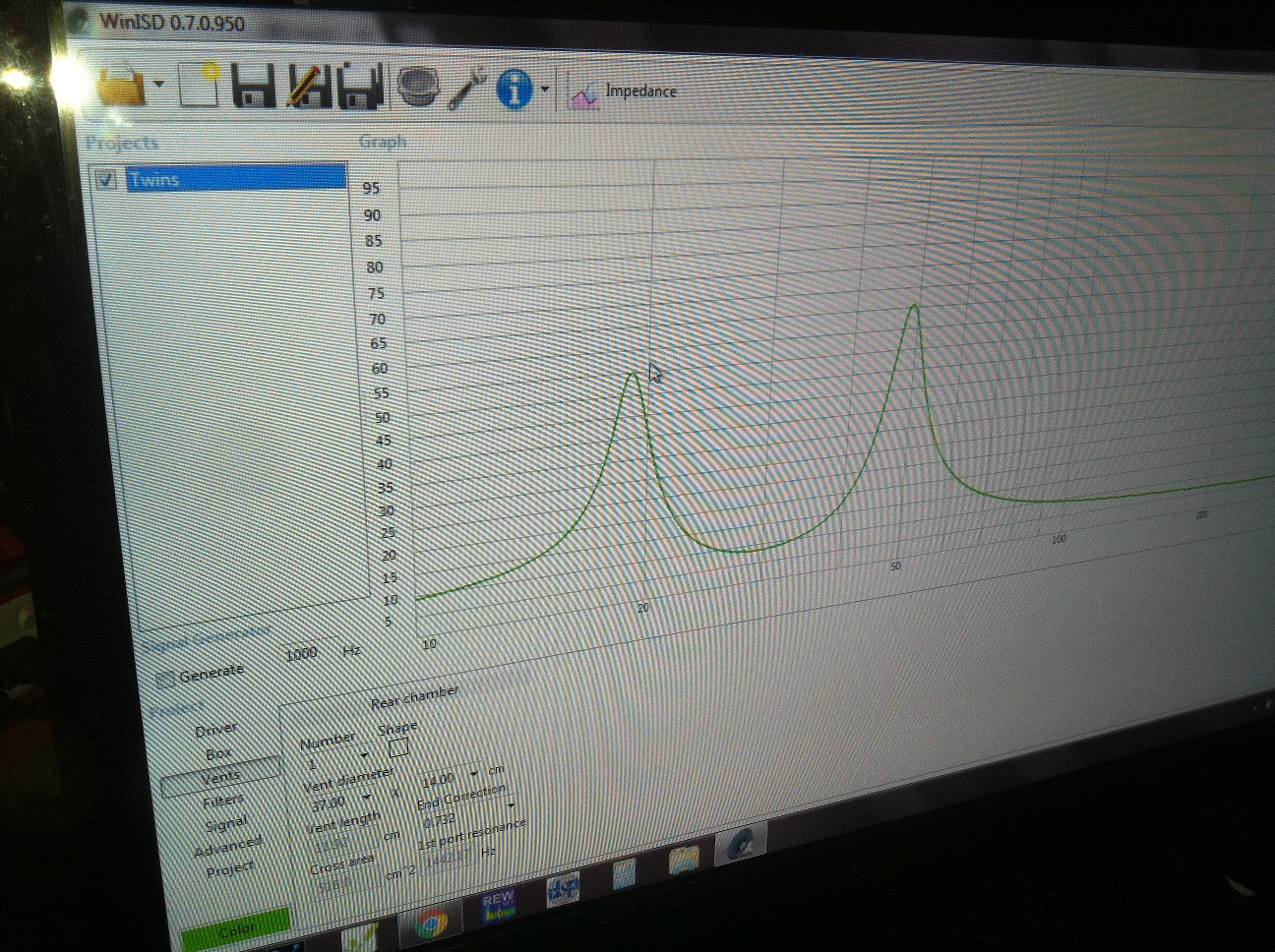This screenshot has width=1275, height=952.
Task: Enable the Generate signal checkbox
Action: point(166,680)
